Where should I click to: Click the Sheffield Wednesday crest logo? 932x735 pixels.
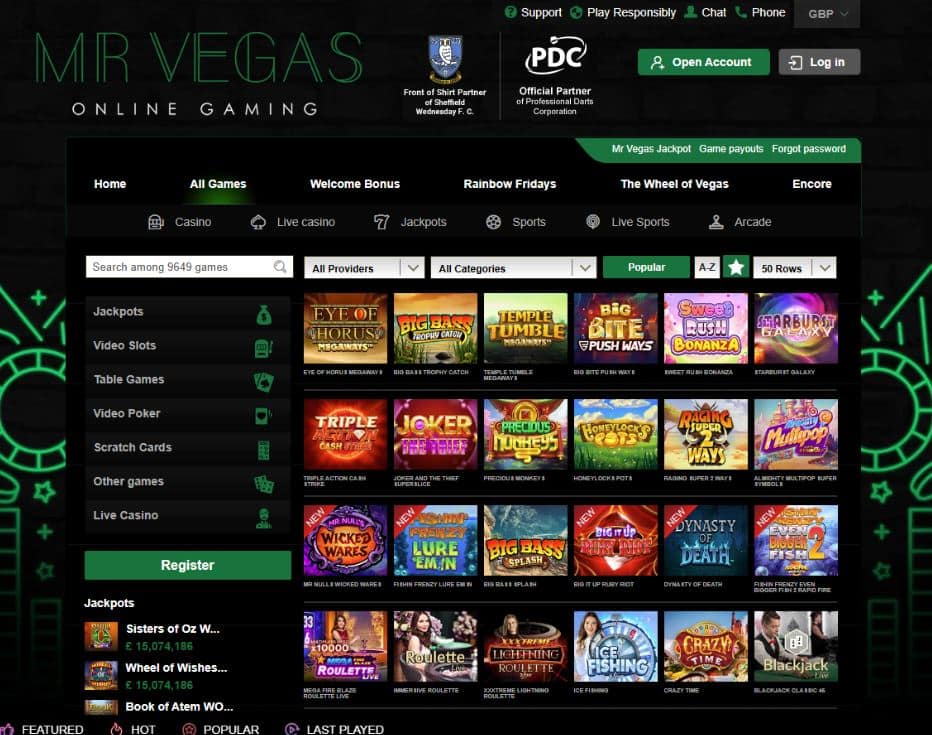pos(445,59)
